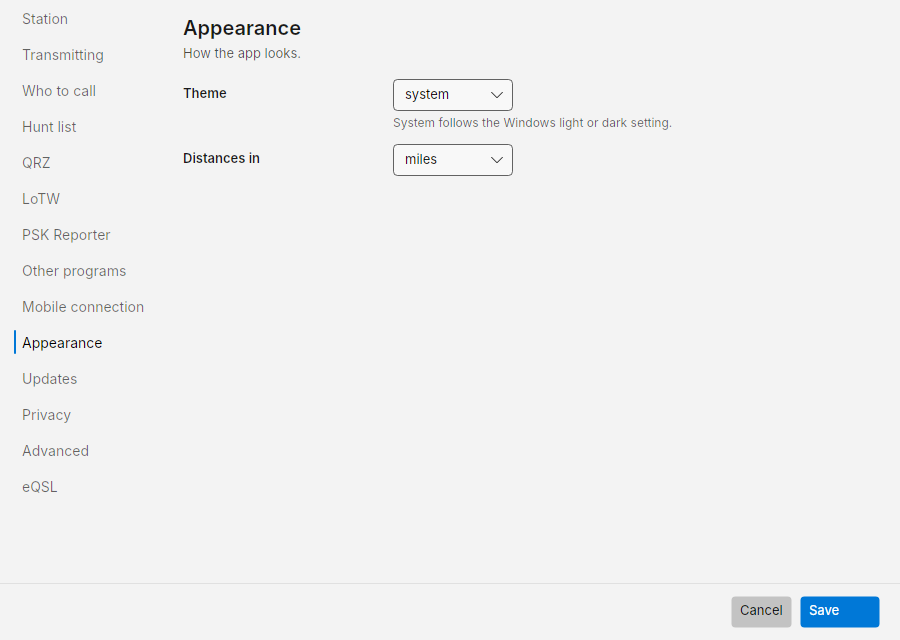Screen dimensions: 900x640
Task: Switch to QRZ settings
Action: tap(36, 163)
